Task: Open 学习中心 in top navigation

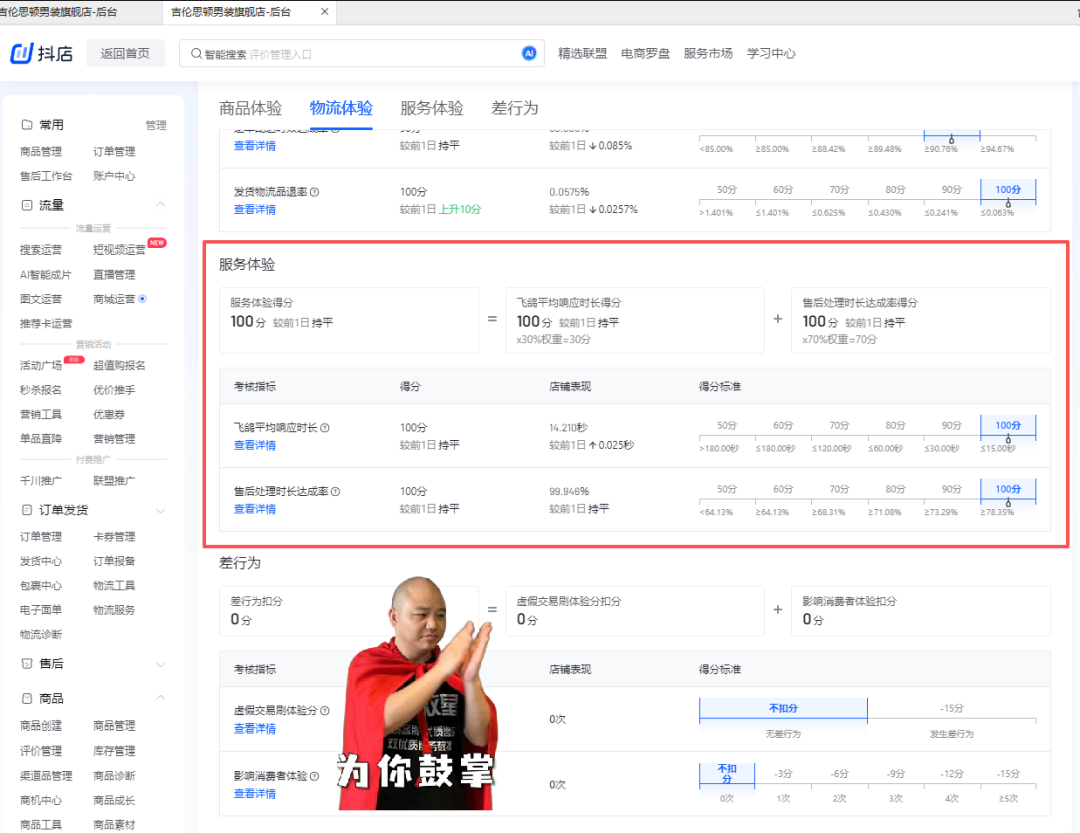Action: pyautogui.click(x=771, y=54)
